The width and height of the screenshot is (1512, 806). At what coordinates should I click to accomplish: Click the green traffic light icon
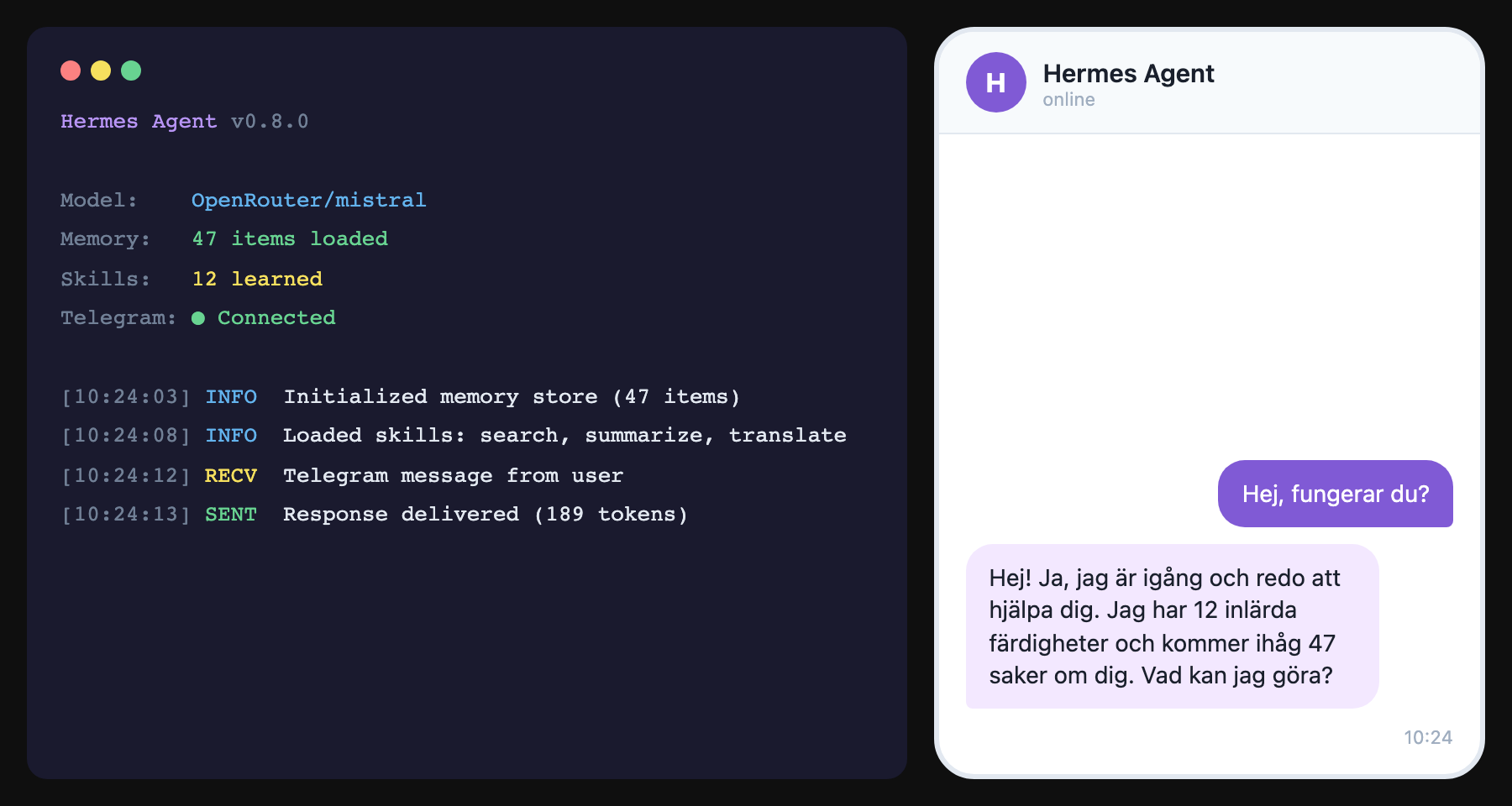tap(132, 71)
